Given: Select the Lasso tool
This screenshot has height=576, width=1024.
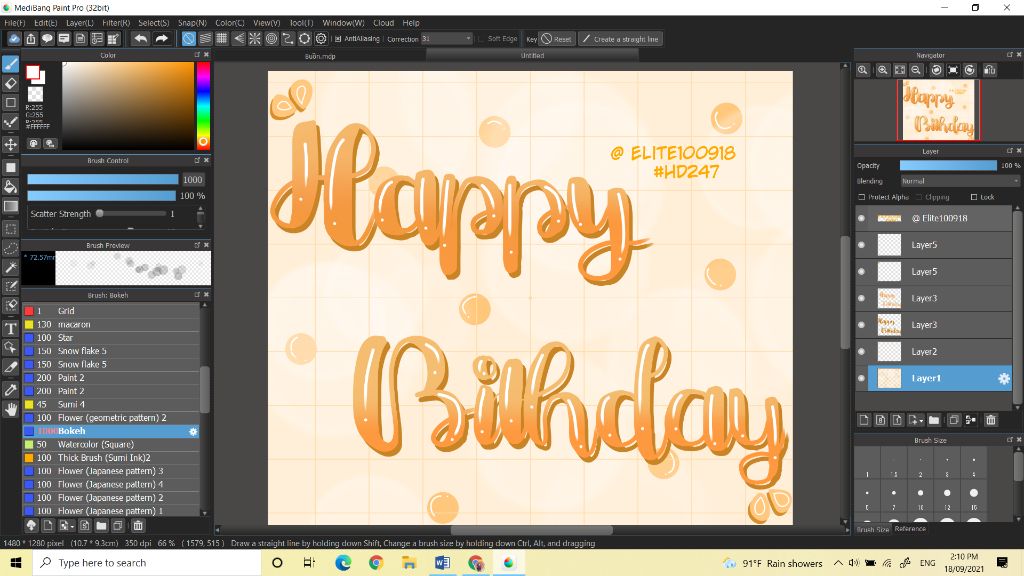Looking at the screenshot, I should tap(10, 249).
